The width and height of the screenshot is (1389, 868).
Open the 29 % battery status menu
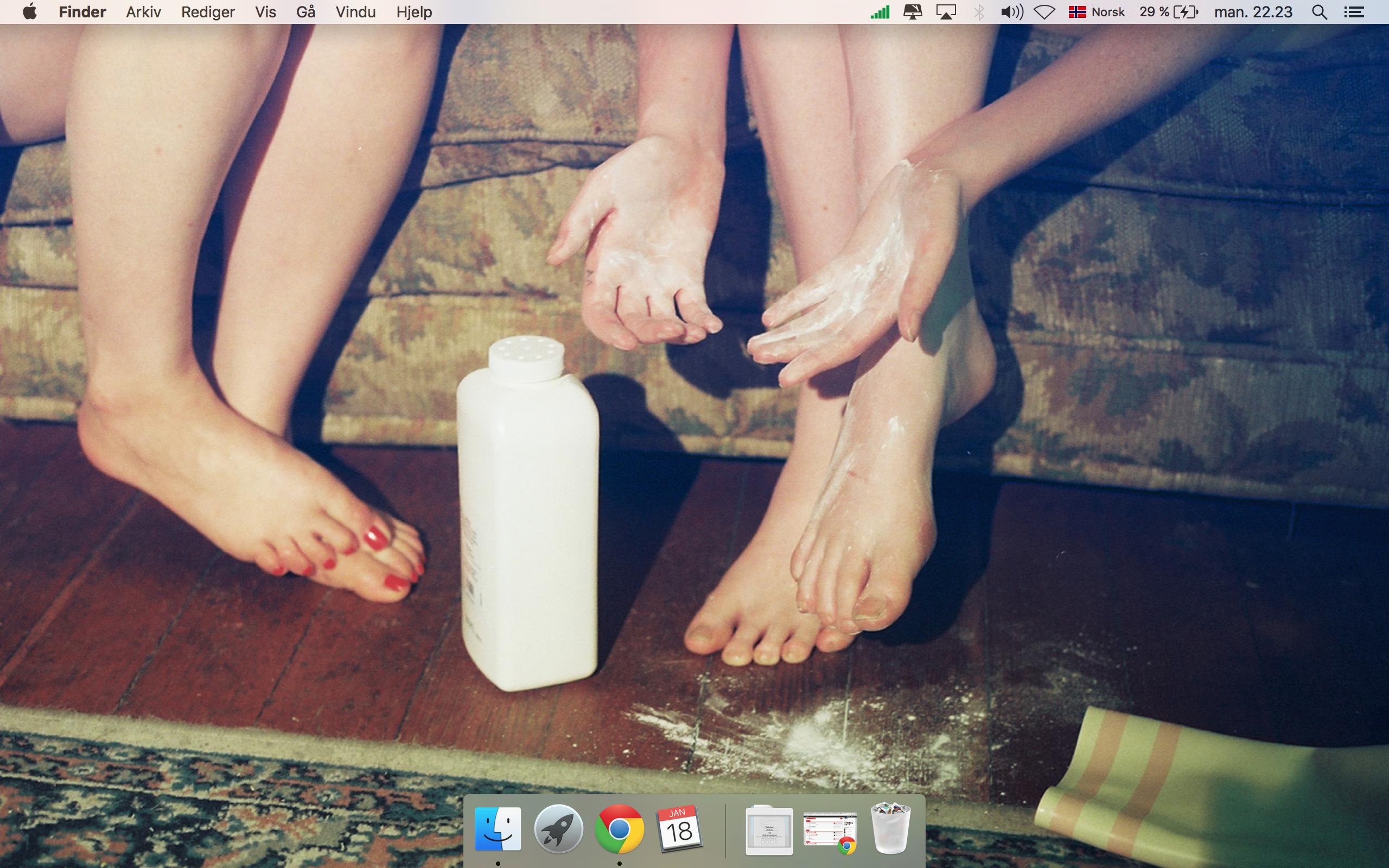point(1169,12)
